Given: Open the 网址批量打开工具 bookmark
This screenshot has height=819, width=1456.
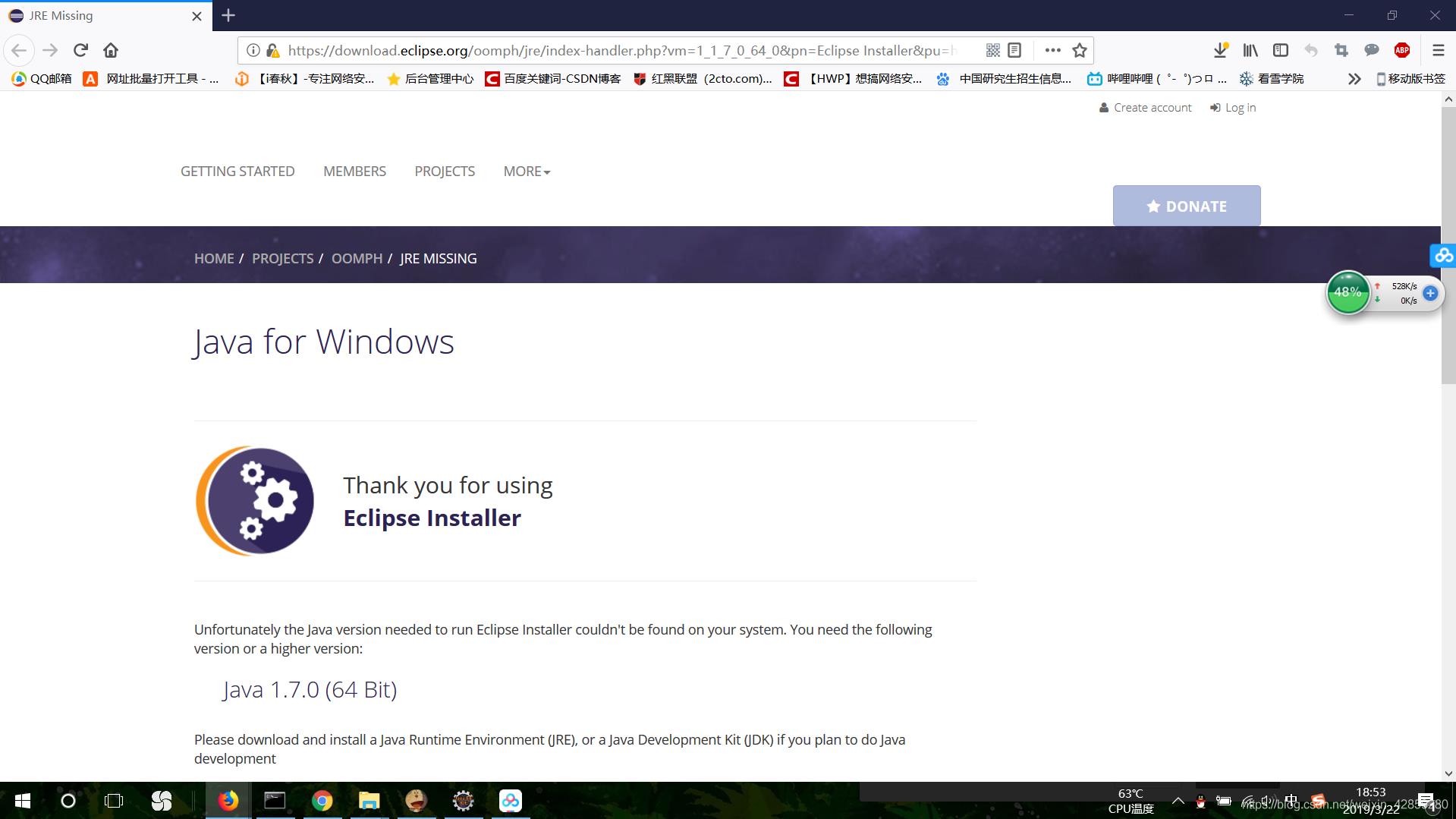Looking at the screenshot, I should click(151, 78).
